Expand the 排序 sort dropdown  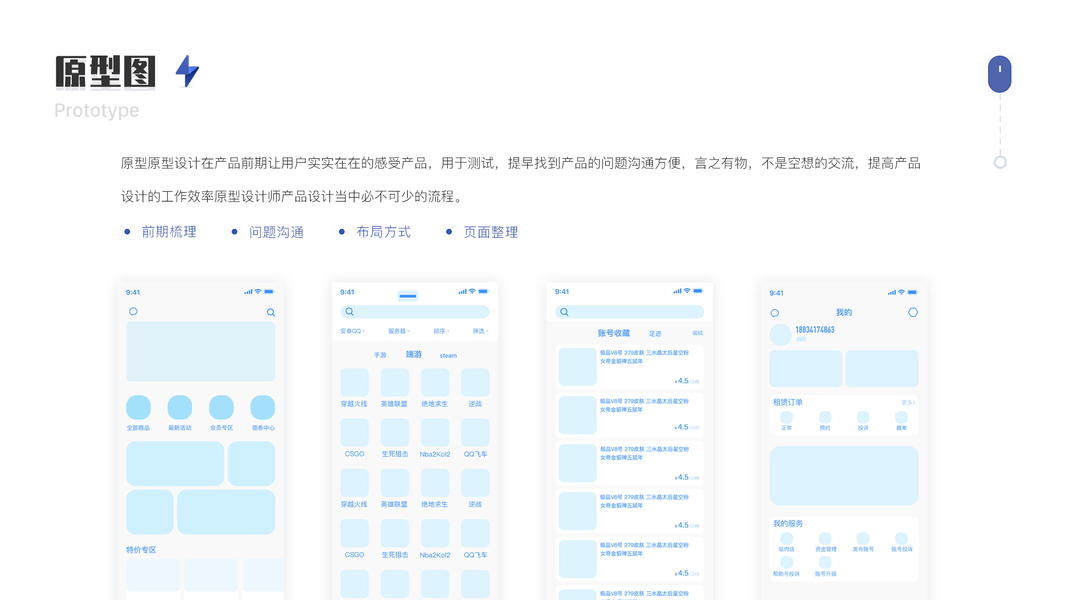[x=441, y=331]
